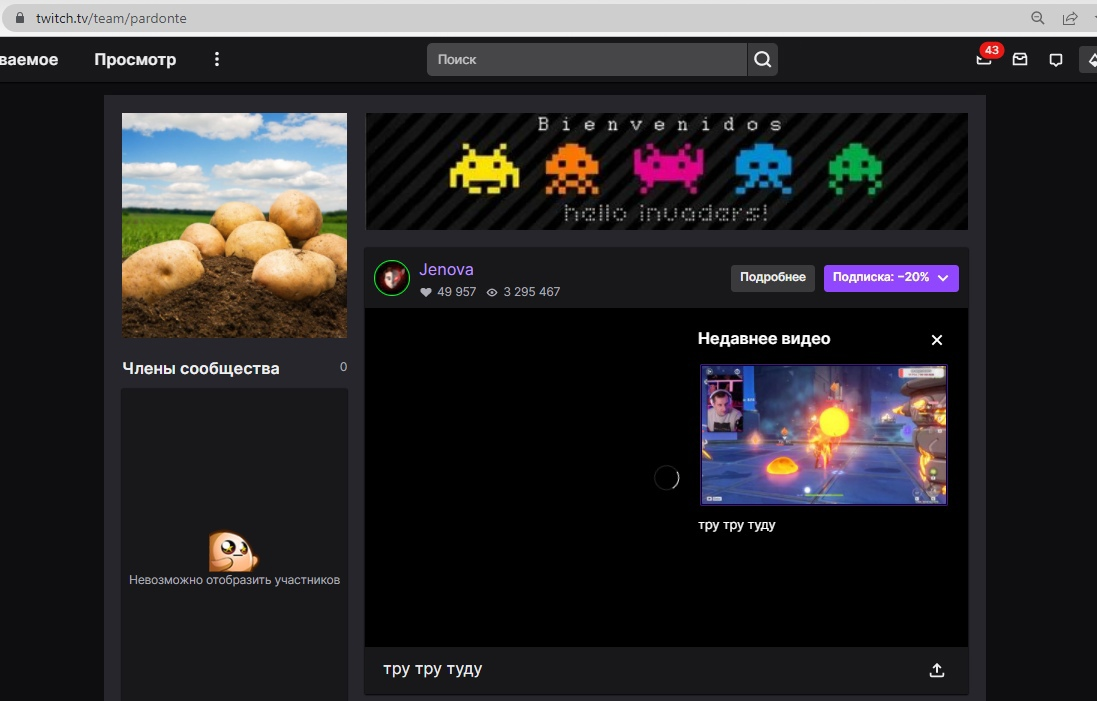The image size is (1097, 701).
Task: Open the Jenova channel link
Action: (x=446, y=269)
